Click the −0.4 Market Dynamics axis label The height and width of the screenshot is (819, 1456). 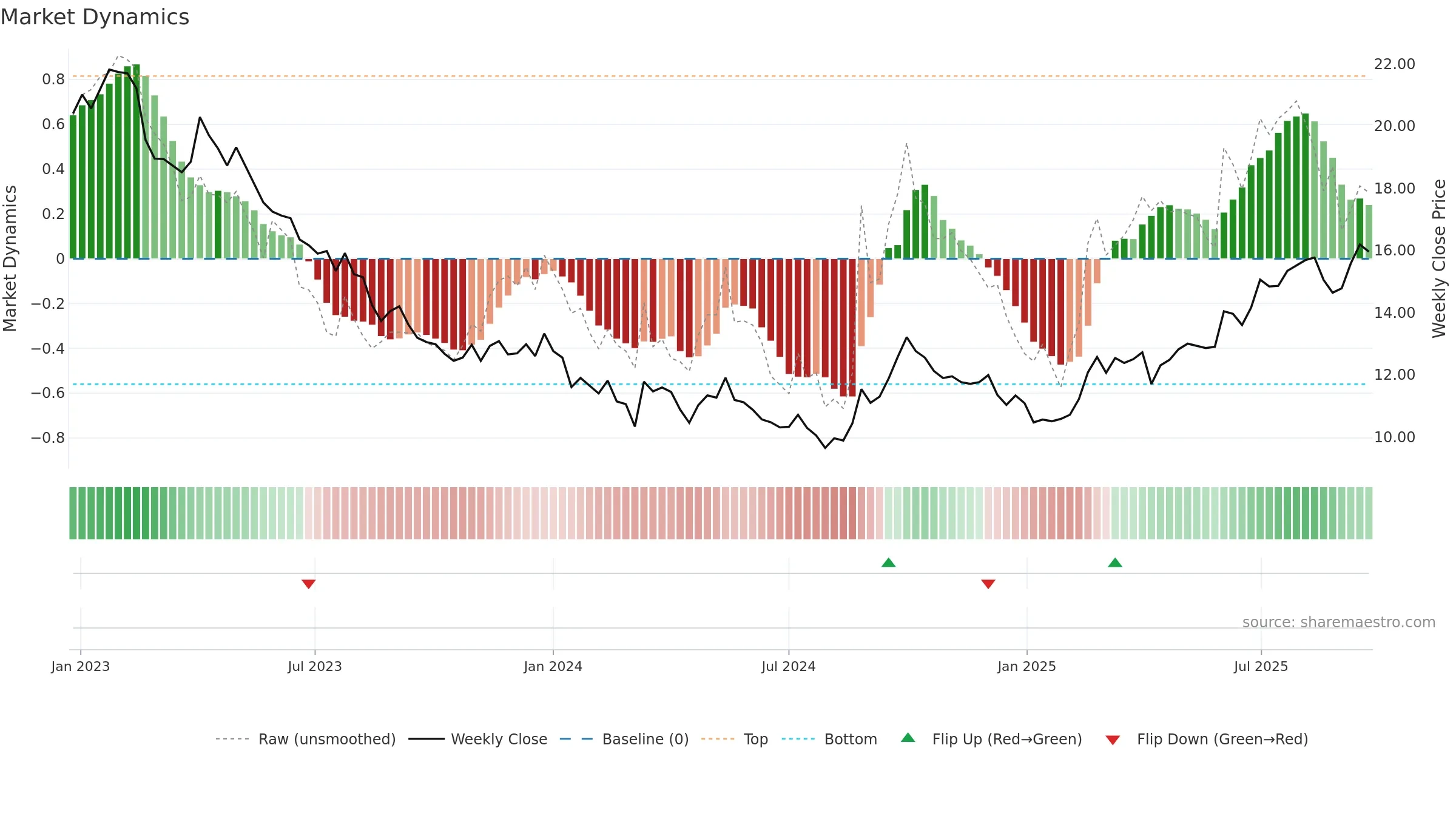47,348
